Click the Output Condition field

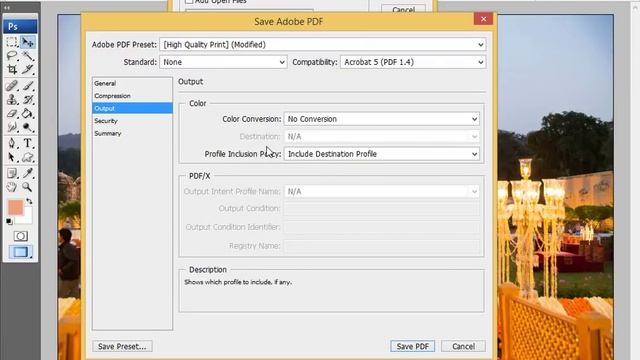382,209
